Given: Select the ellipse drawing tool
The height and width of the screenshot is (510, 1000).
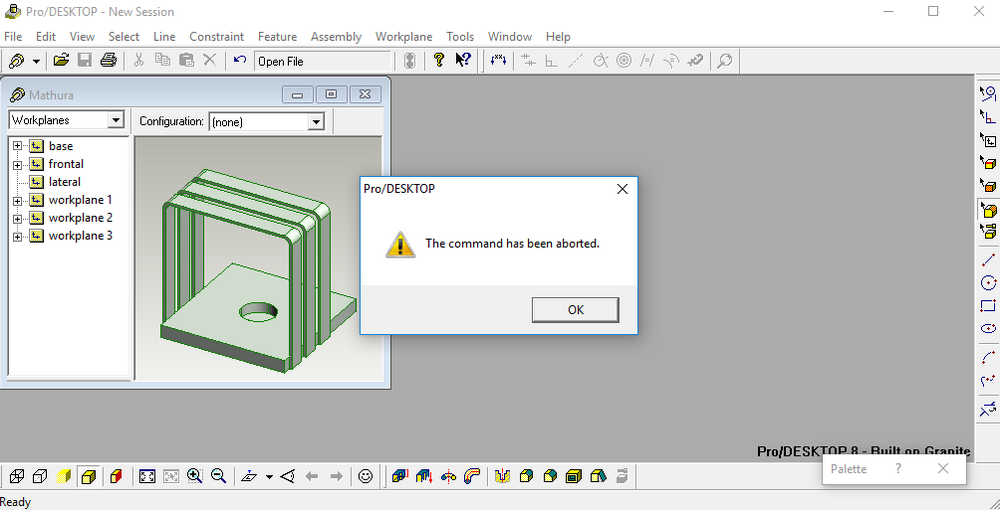Looking at the screenshot, I should [988, 328].
